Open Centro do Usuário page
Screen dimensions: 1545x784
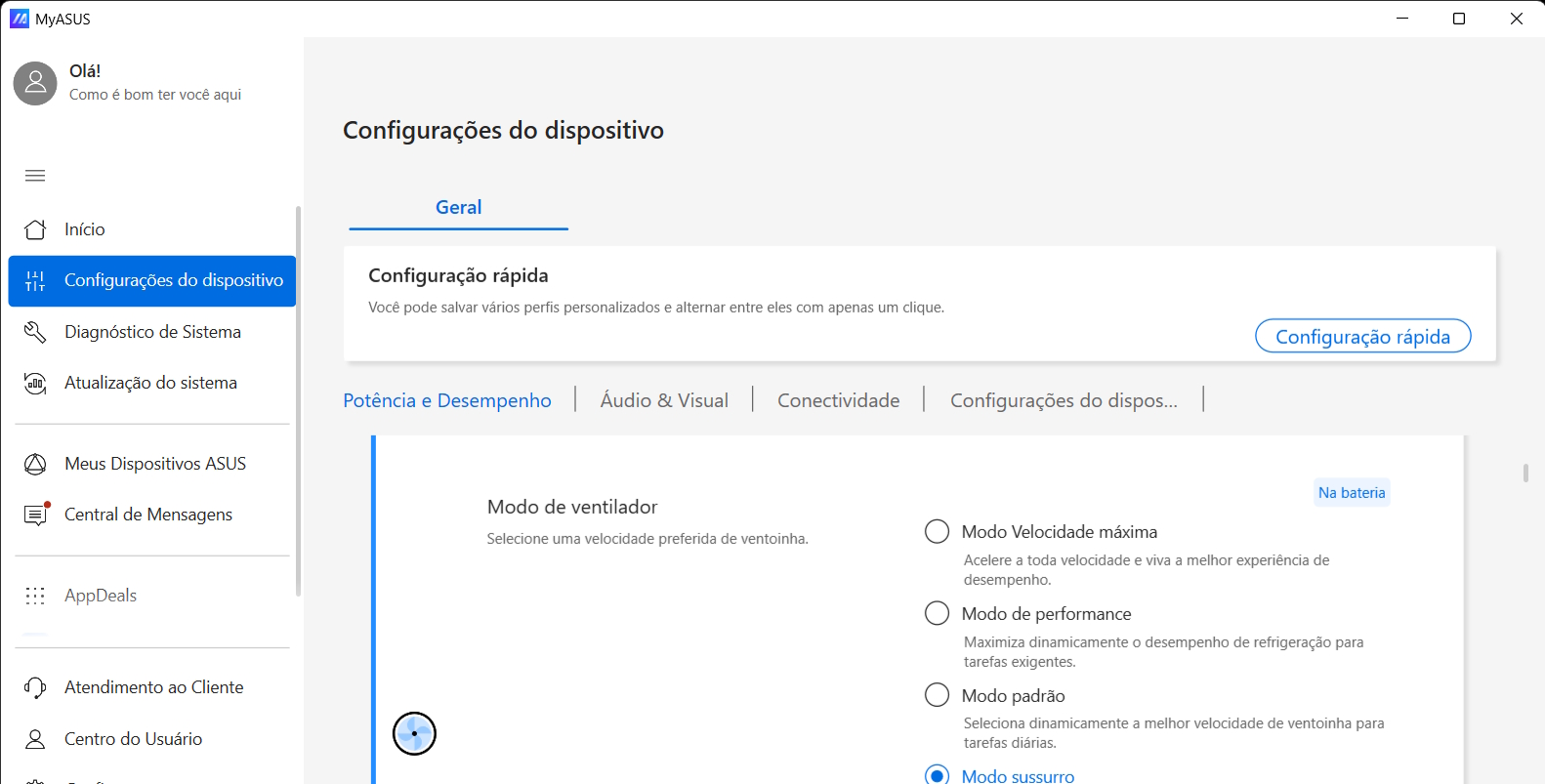coord(151,739)
